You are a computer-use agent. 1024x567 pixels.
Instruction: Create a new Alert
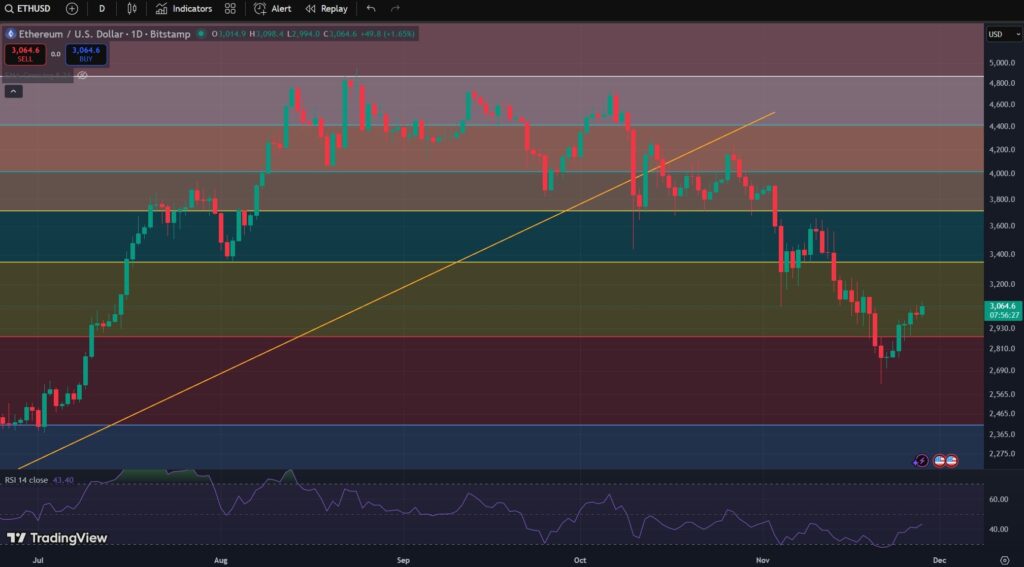coord(272,9)
